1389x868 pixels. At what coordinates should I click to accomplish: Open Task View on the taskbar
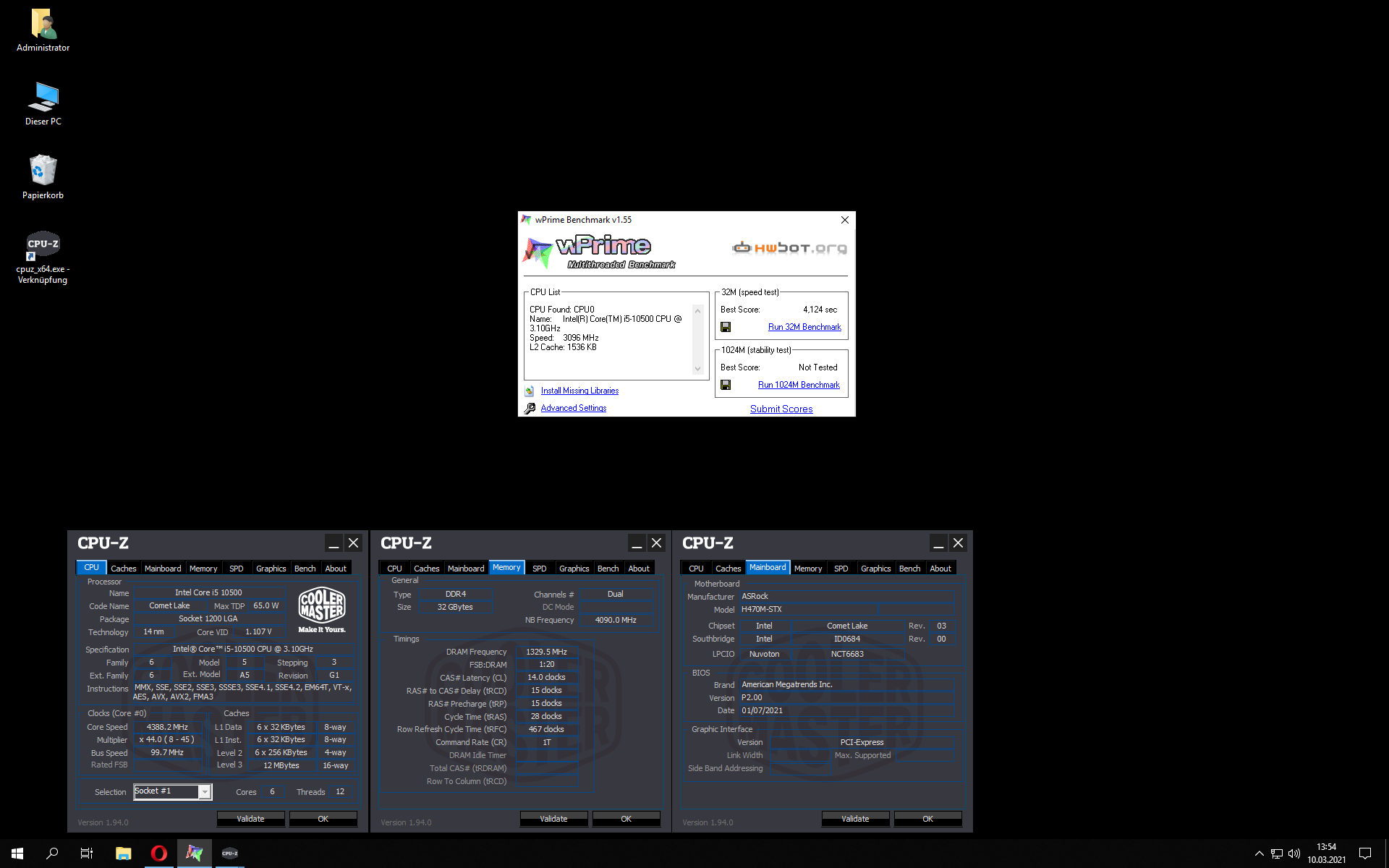87,854
